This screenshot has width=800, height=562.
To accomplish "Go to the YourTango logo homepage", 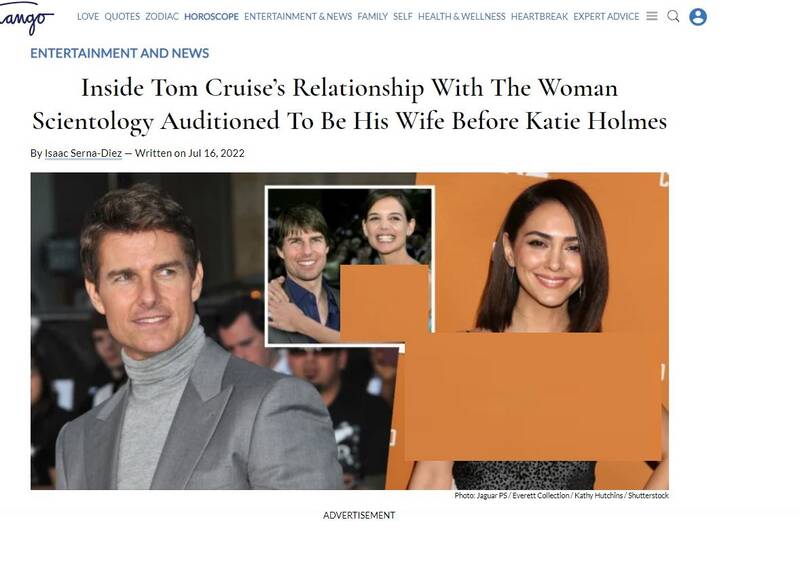I will coord(26,19).
